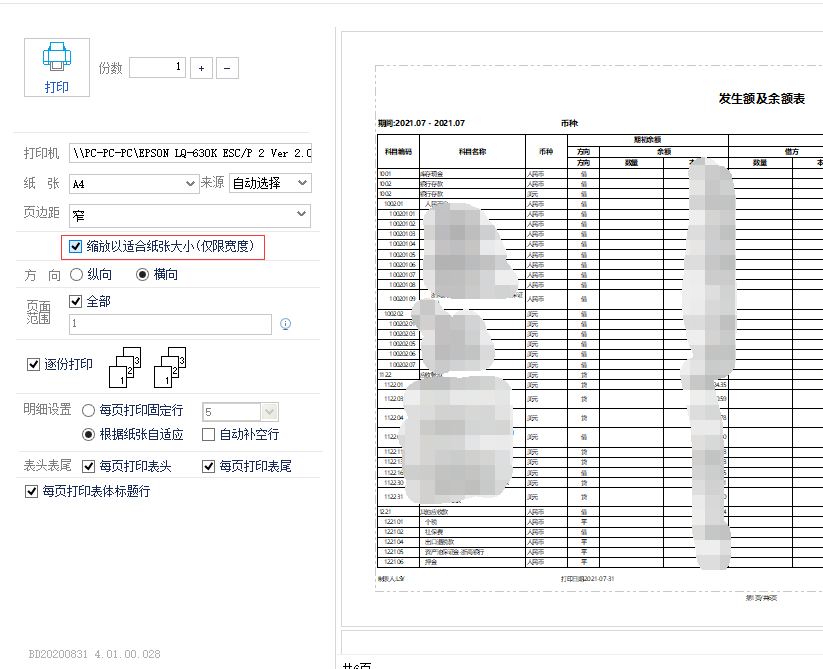
Task: Toggle the 全部 page range checkbox
Action: (x=76, y=301)
